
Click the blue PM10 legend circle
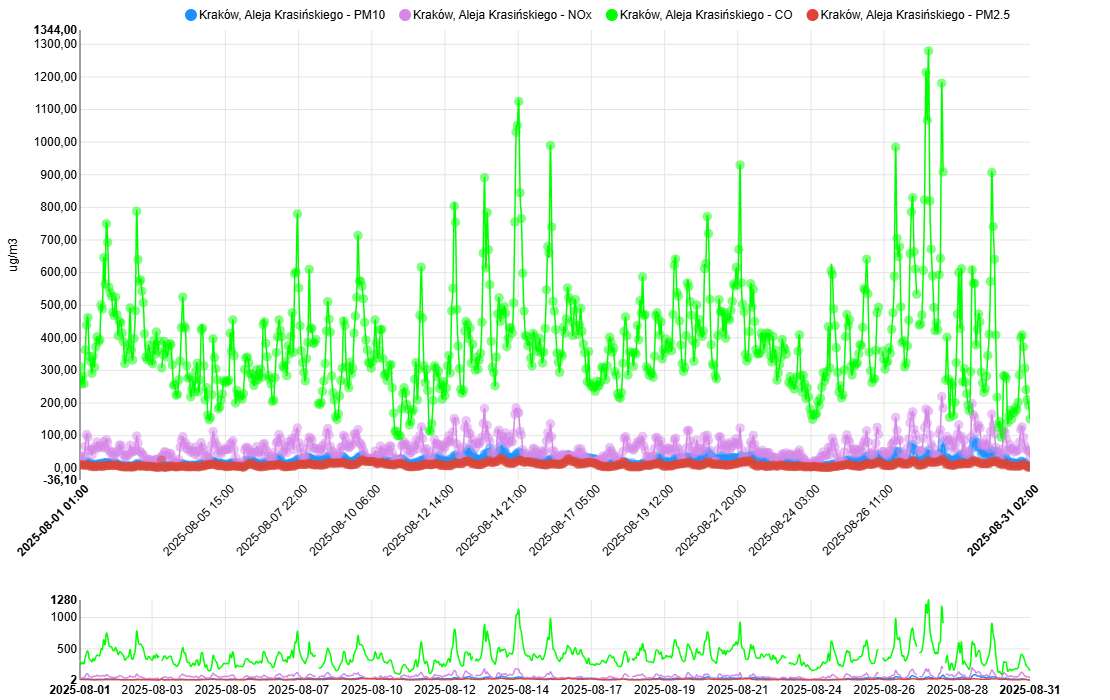coord(190,15)
